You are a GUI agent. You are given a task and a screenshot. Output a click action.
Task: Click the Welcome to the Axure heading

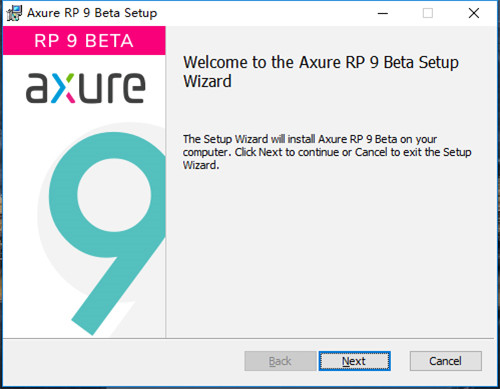pos(321,71)
